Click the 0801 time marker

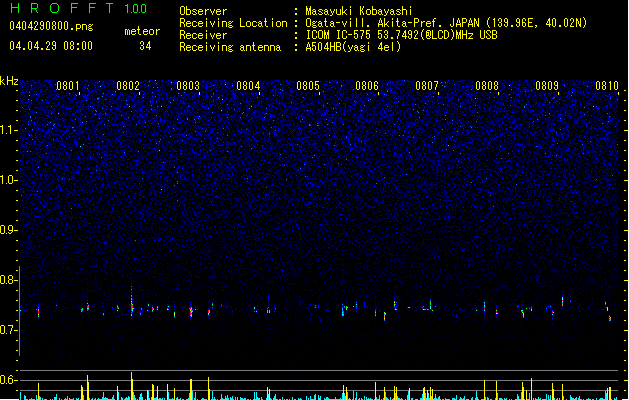click(x=67, y=86)
